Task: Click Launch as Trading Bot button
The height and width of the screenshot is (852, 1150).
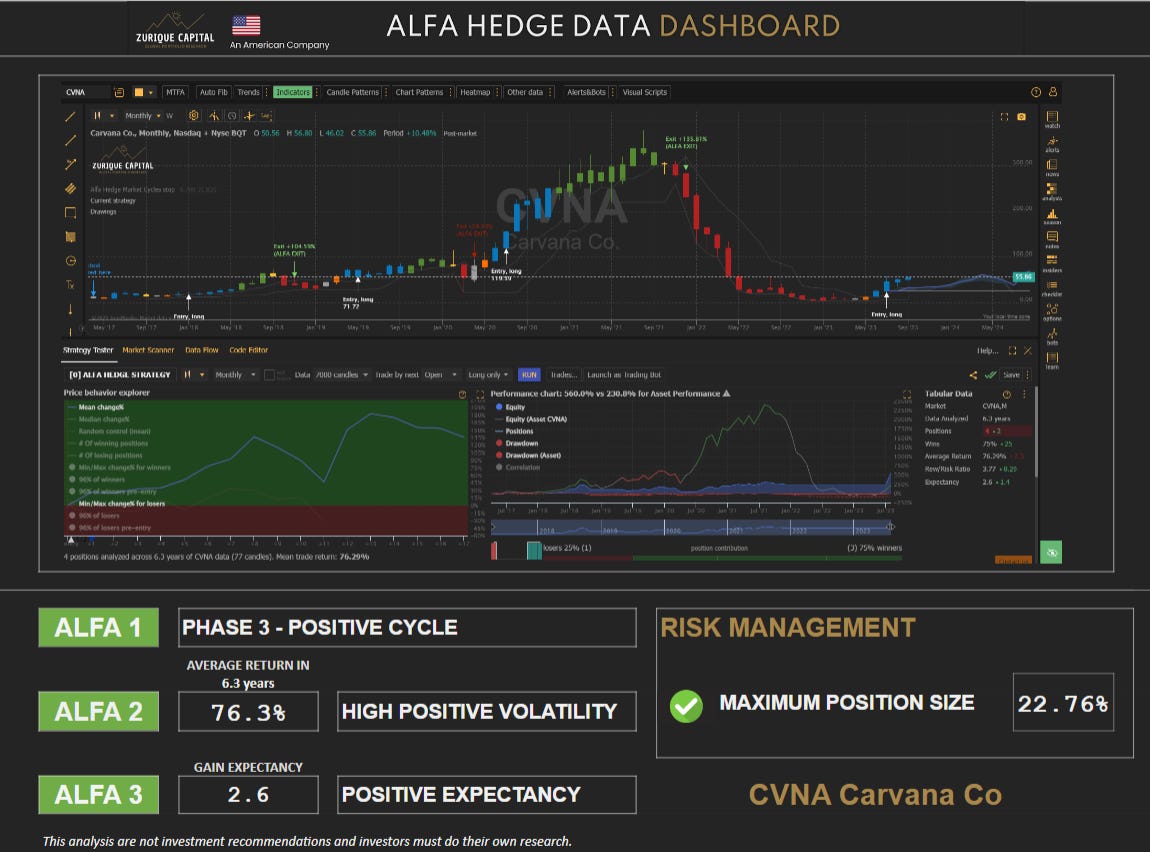Action: [x=624, y=375]
